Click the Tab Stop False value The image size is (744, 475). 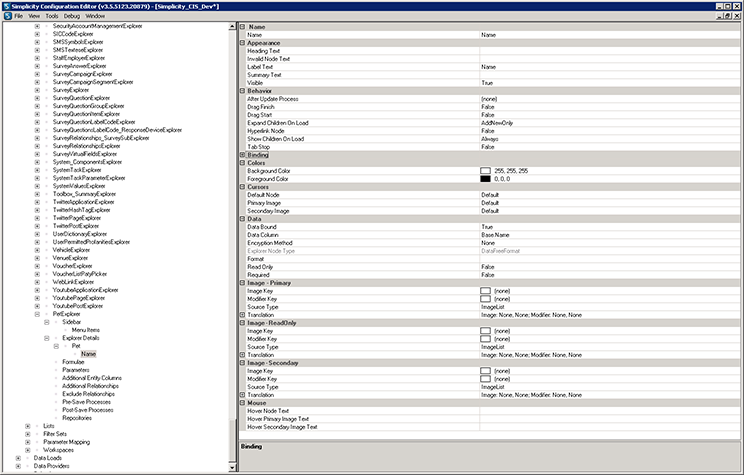(x=610, y=147)
